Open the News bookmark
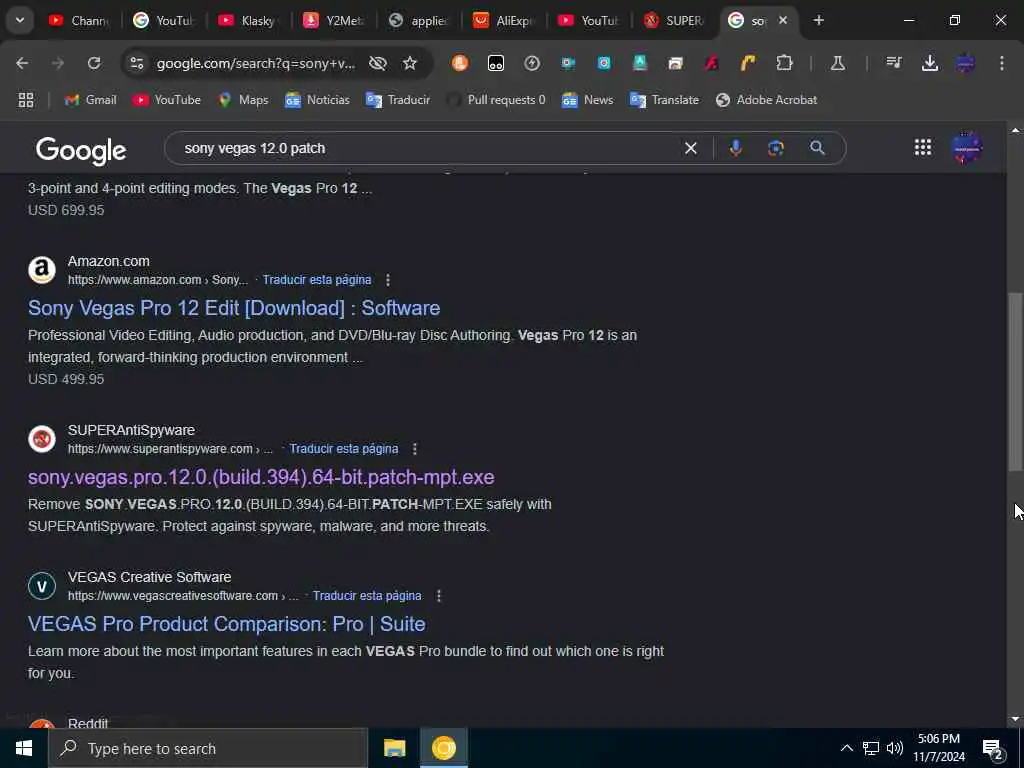This screenshot has width=1024, height=768. (587, 100)
